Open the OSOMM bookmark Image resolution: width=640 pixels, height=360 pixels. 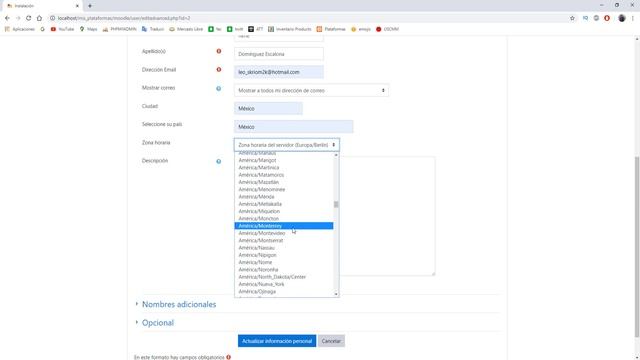click(387, 29)
